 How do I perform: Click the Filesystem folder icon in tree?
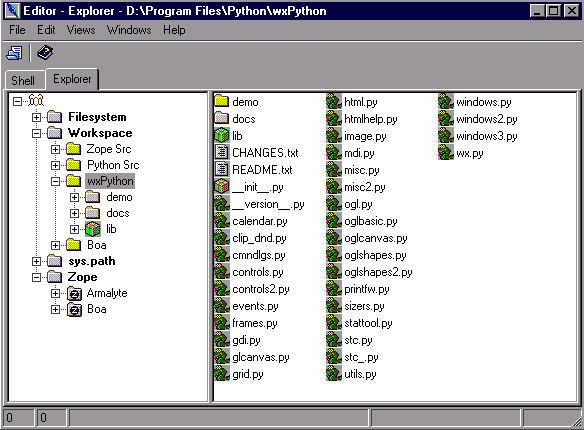[55, 117]
